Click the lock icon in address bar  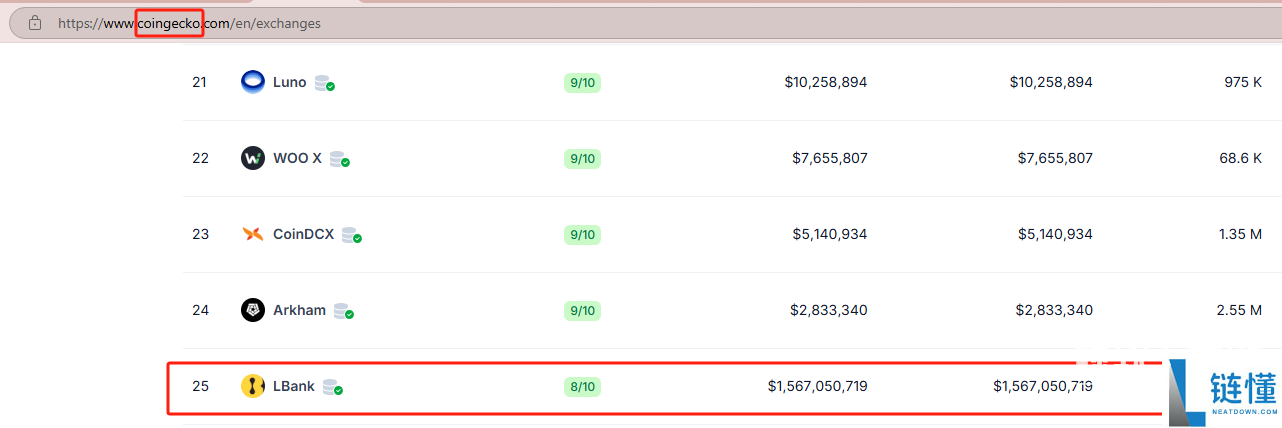click(x=35, y=23)
